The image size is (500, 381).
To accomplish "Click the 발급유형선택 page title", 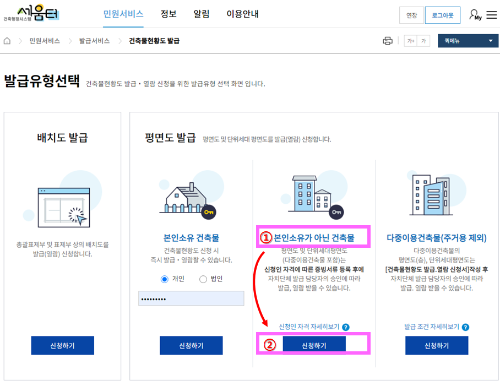I will pos(42,81).
